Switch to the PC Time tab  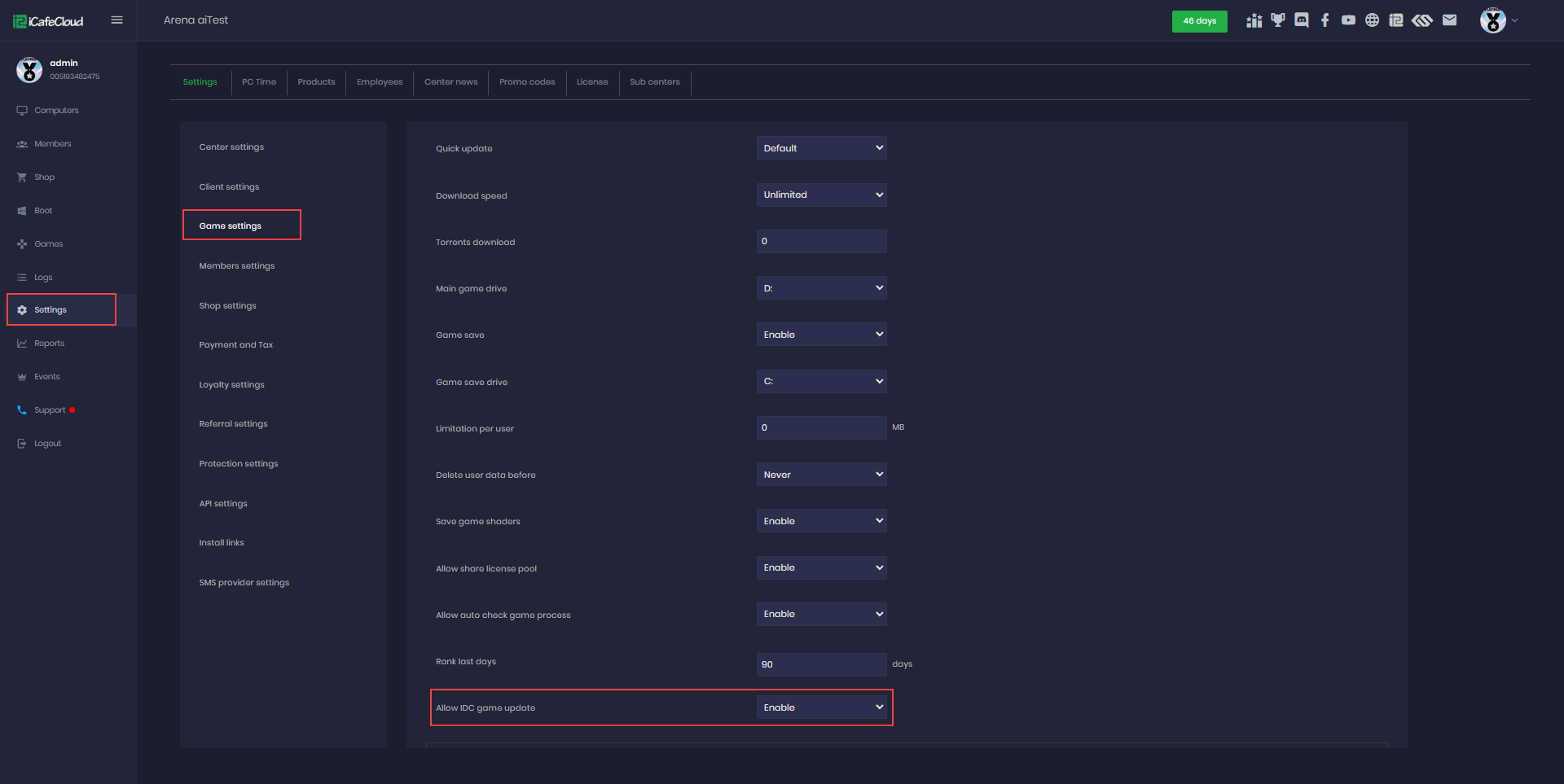point(259,82)
